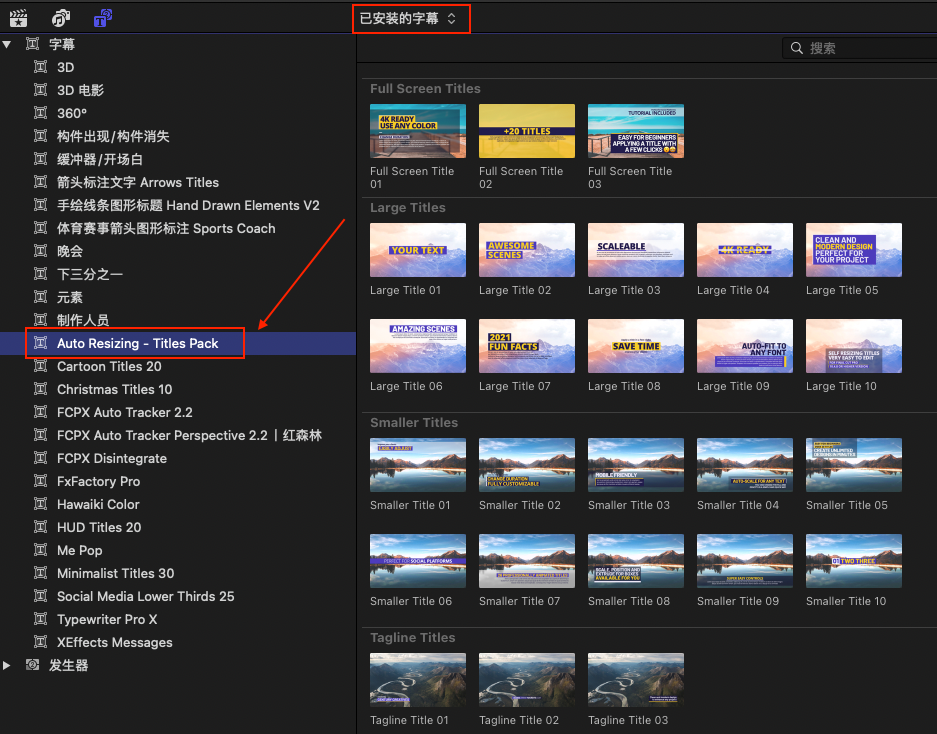
Task: Select Smaller Title 03 thumbnail
Action: coord(636,465)
